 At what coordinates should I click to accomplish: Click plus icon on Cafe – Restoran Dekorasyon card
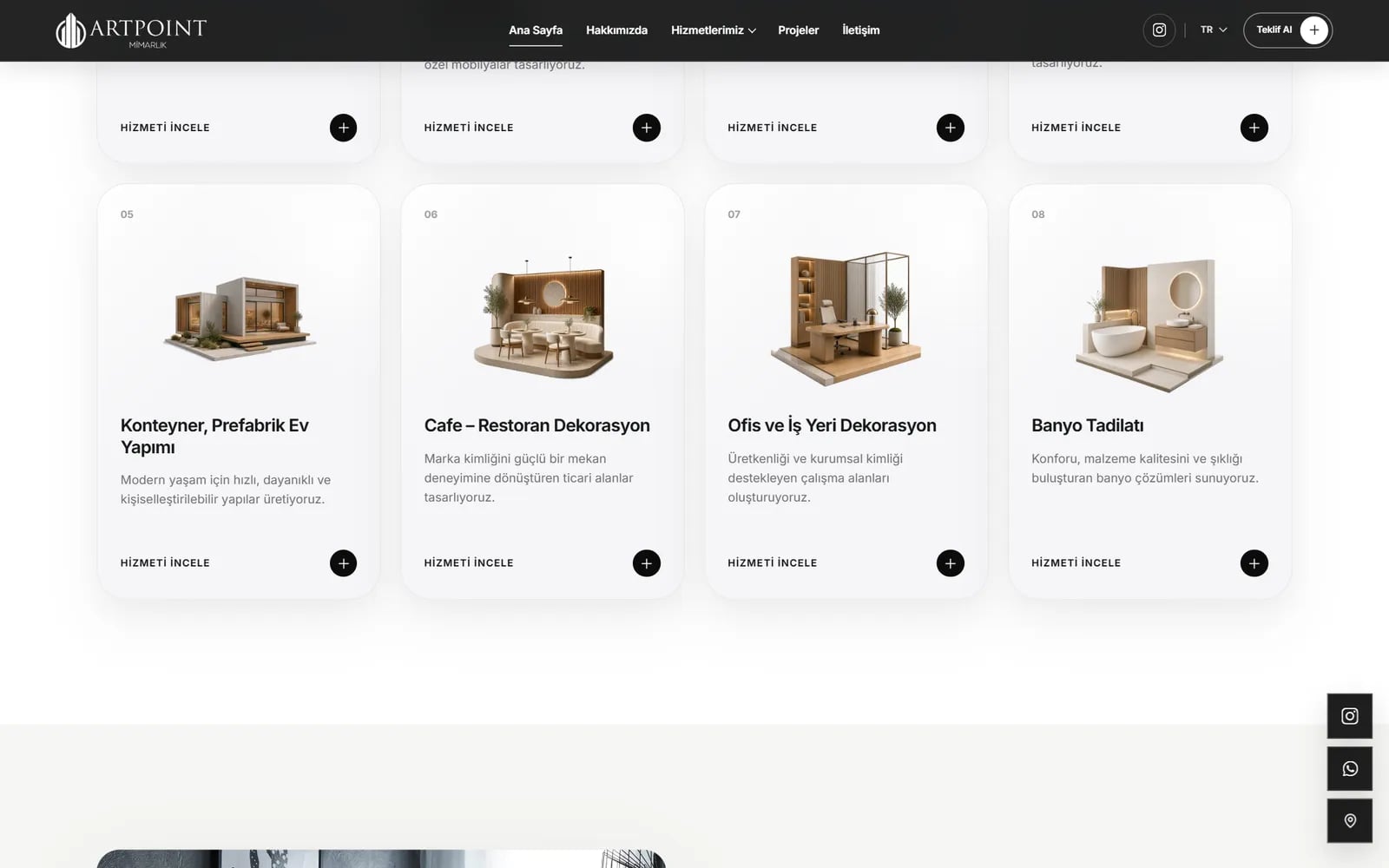click(647, 563)
